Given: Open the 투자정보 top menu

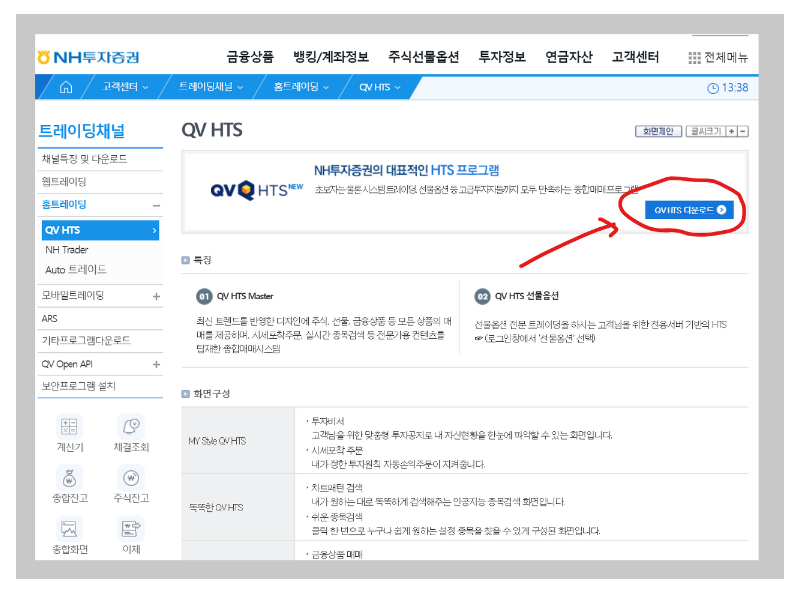Looking at the screenshot, I should 502,57.
